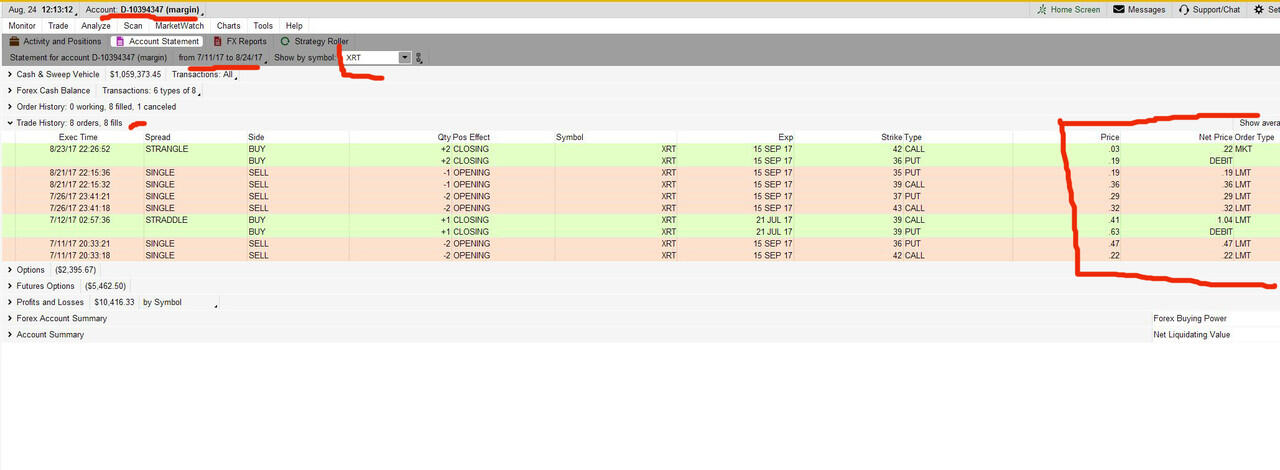
Task: Open the Activity and Positions subtab
Action: (55, 42)
